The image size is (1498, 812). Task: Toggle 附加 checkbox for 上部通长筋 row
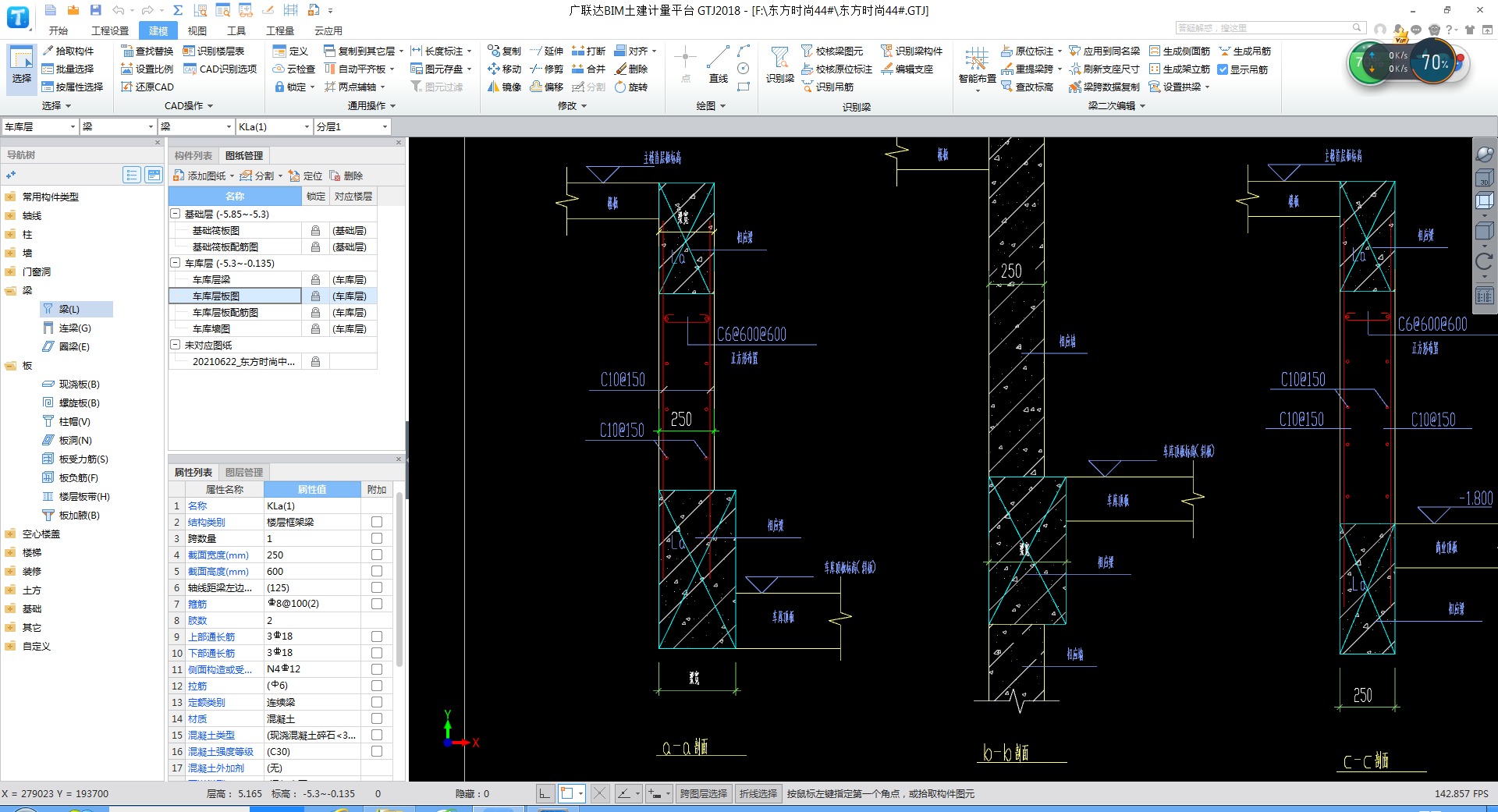click(377, 636)
